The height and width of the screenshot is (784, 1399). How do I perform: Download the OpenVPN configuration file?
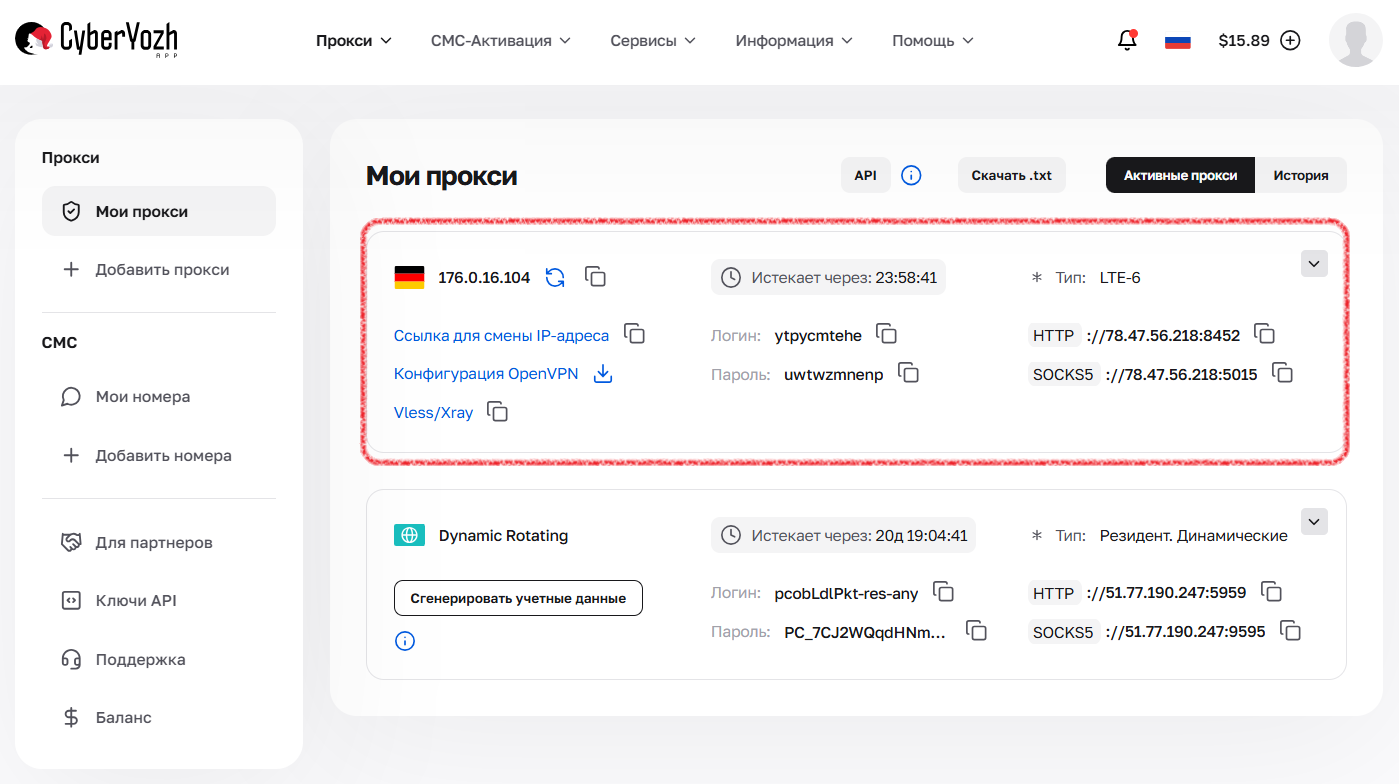[602, 373]
